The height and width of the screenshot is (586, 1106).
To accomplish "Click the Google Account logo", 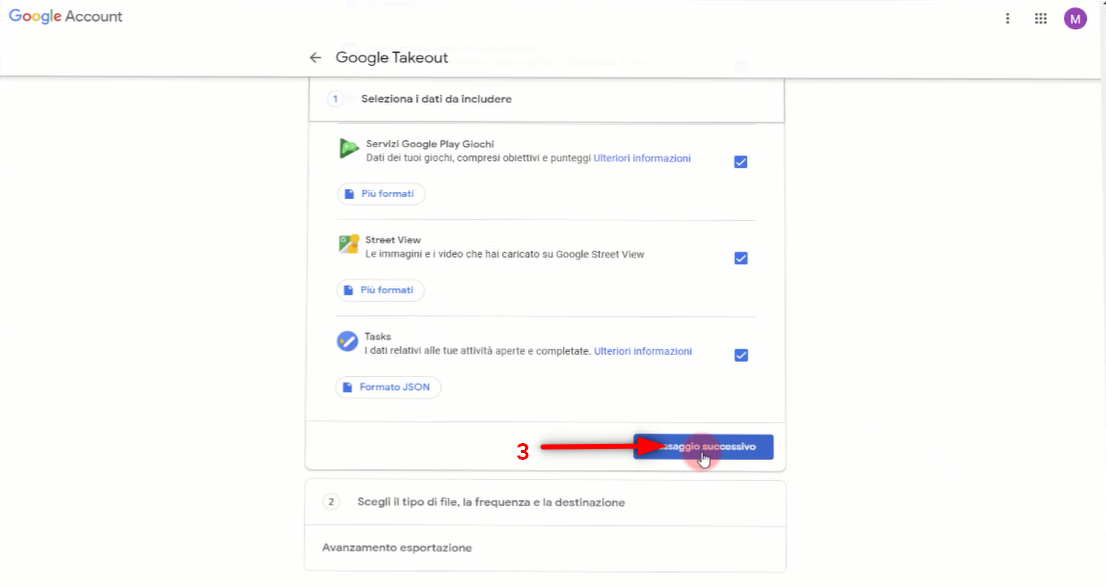I will click(x=65, y=16).
